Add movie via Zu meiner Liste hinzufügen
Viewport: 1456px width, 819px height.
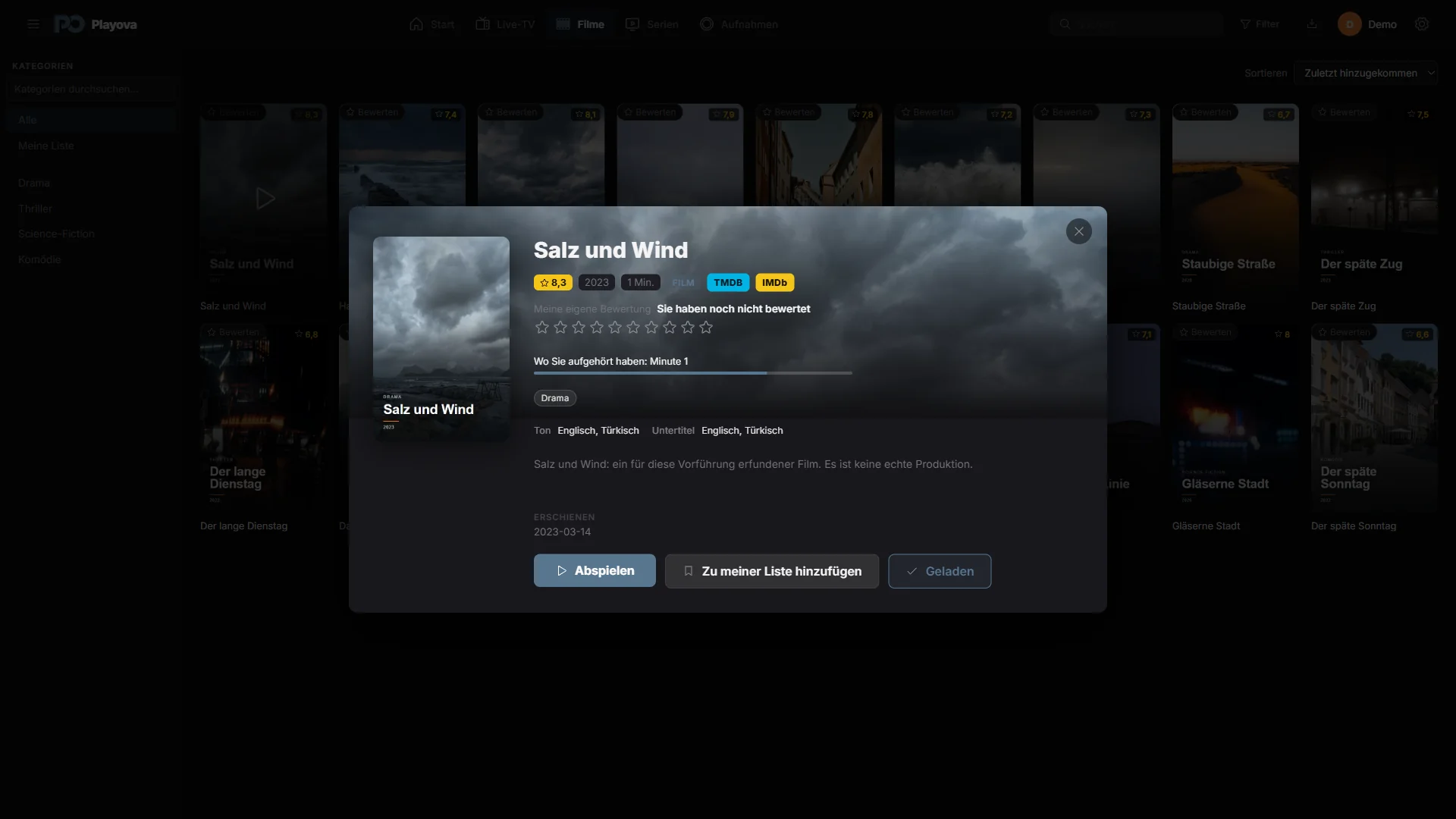(772, 571)
